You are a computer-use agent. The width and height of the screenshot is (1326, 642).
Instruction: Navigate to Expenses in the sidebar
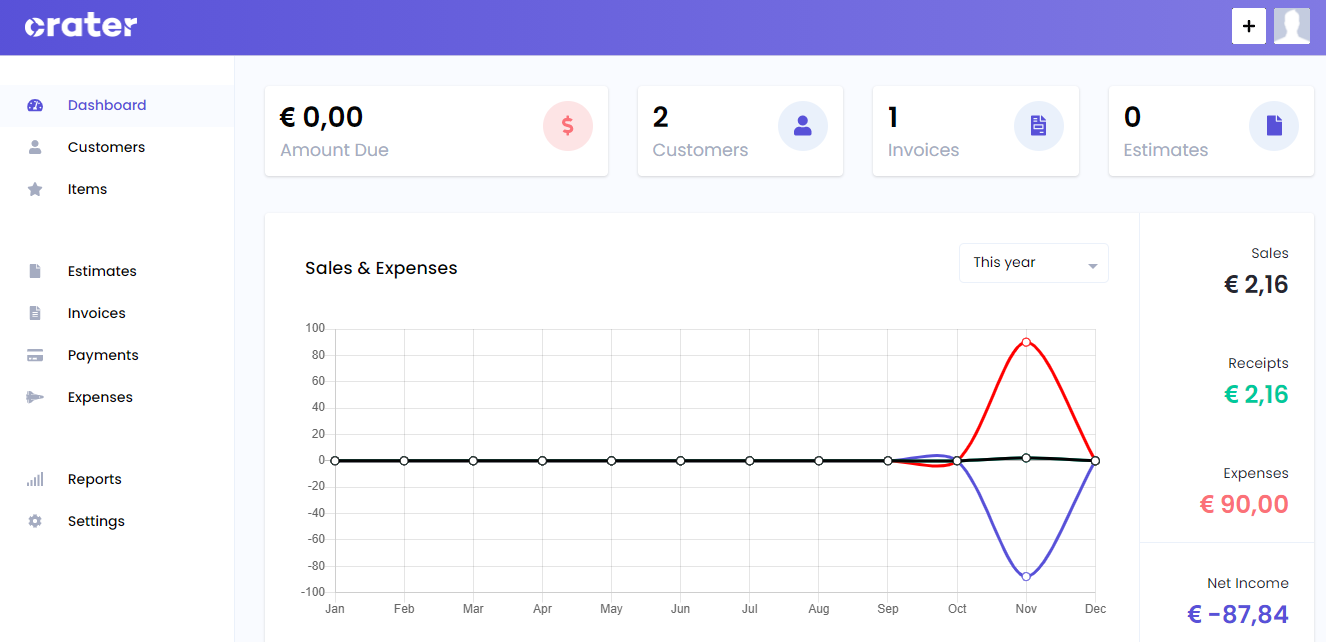pyautogui.click(x=100, y=397)
